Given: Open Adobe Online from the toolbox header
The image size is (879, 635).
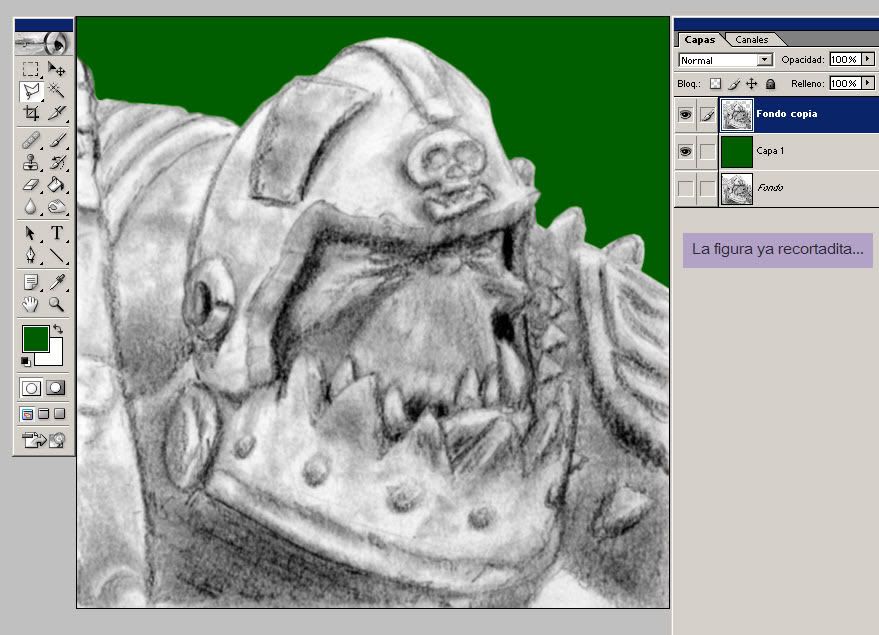Looking at the screenshot, I should [x=44, y=43].
